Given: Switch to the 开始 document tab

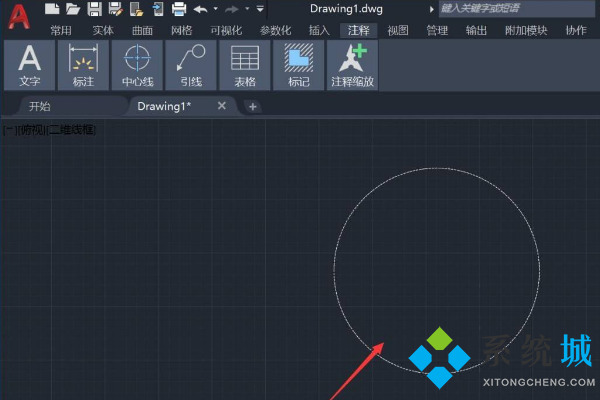Looking at the screenshot, I should pyautogui.click(x=40, y=106).
